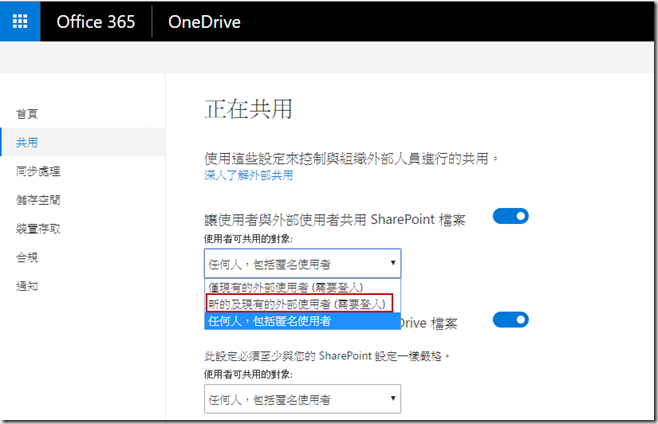Open 儲存空間 in the sidebar
Screen dimensions: 658x424
(x=38, y=200)
